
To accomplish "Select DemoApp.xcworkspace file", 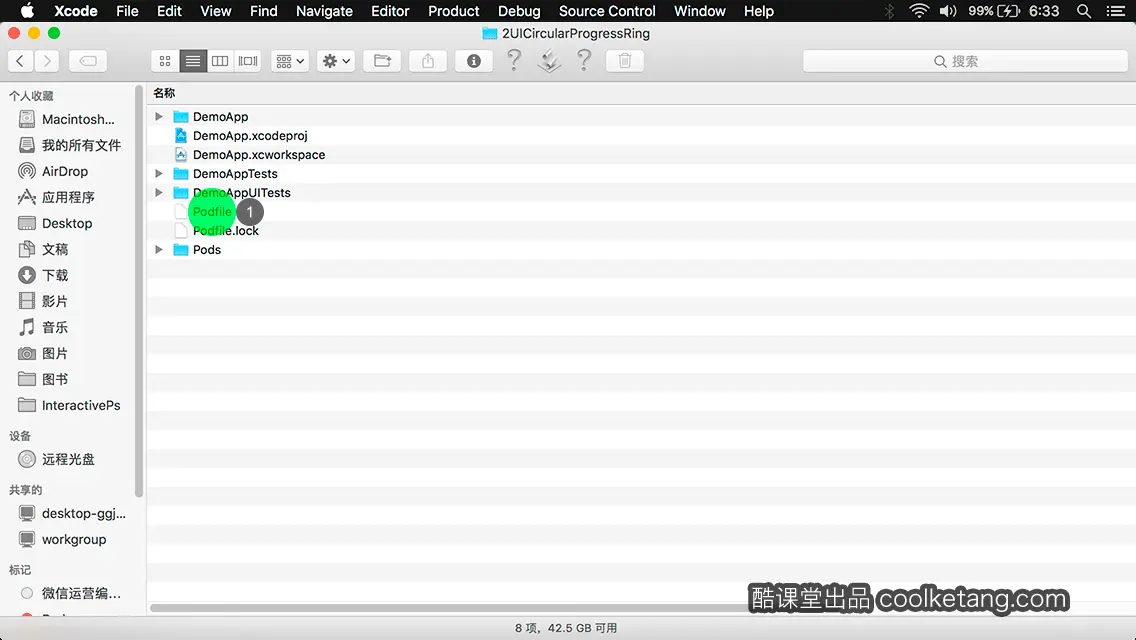I will point(259,154).
